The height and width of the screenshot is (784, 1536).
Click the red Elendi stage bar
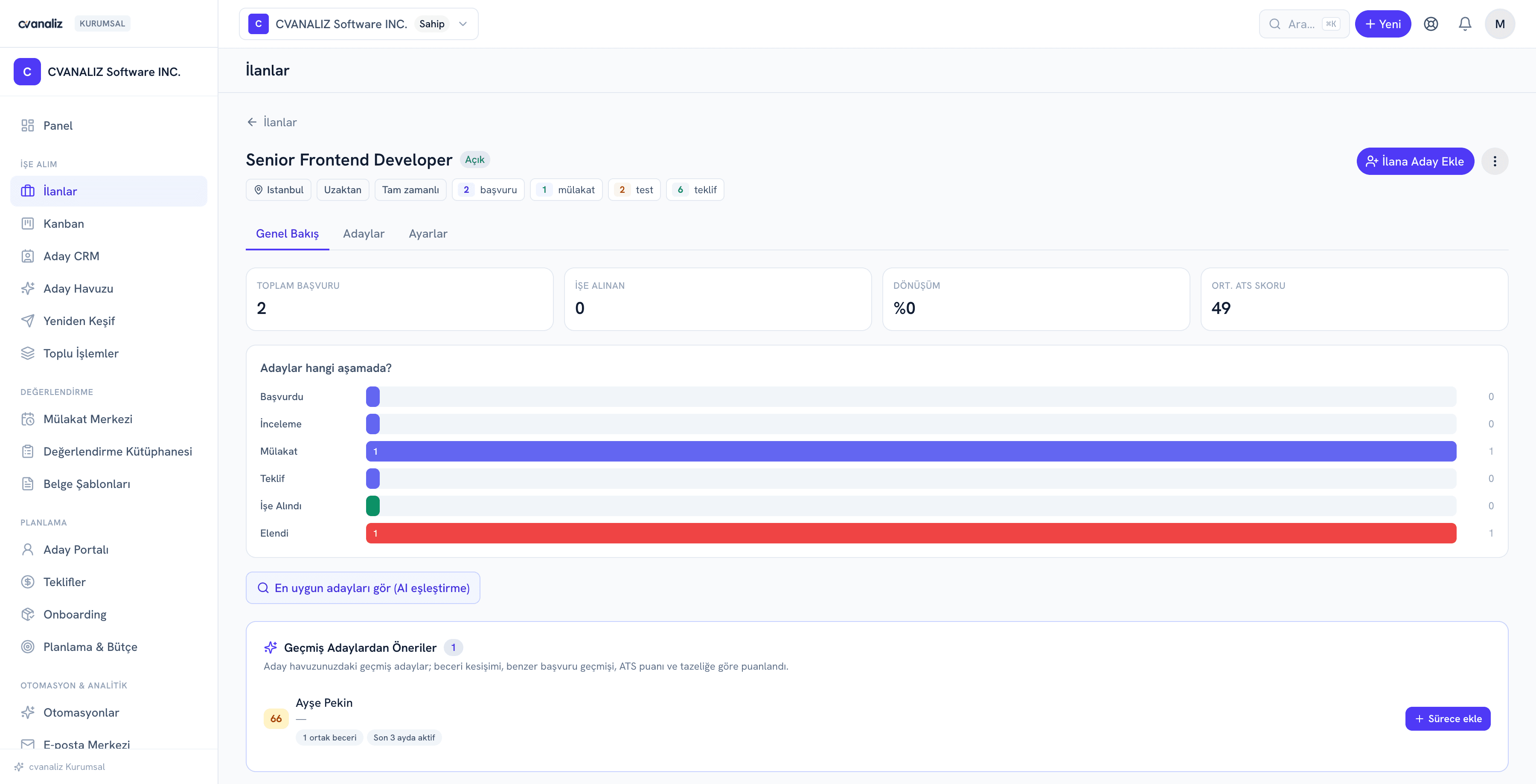pos(911,533)
